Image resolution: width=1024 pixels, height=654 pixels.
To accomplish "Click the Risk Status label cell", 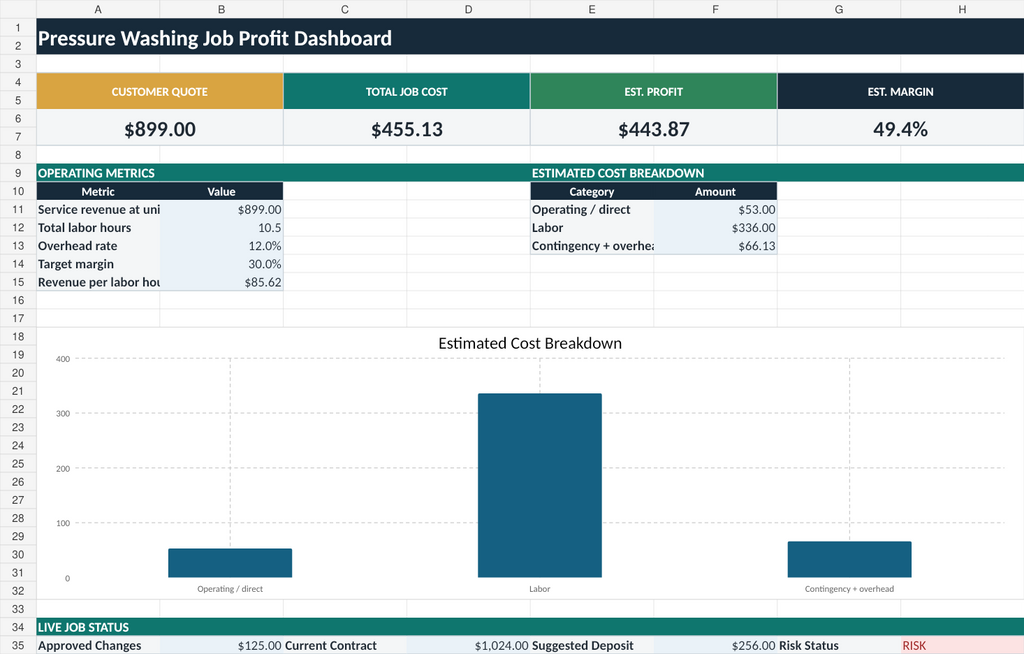I will click(839, 646).
